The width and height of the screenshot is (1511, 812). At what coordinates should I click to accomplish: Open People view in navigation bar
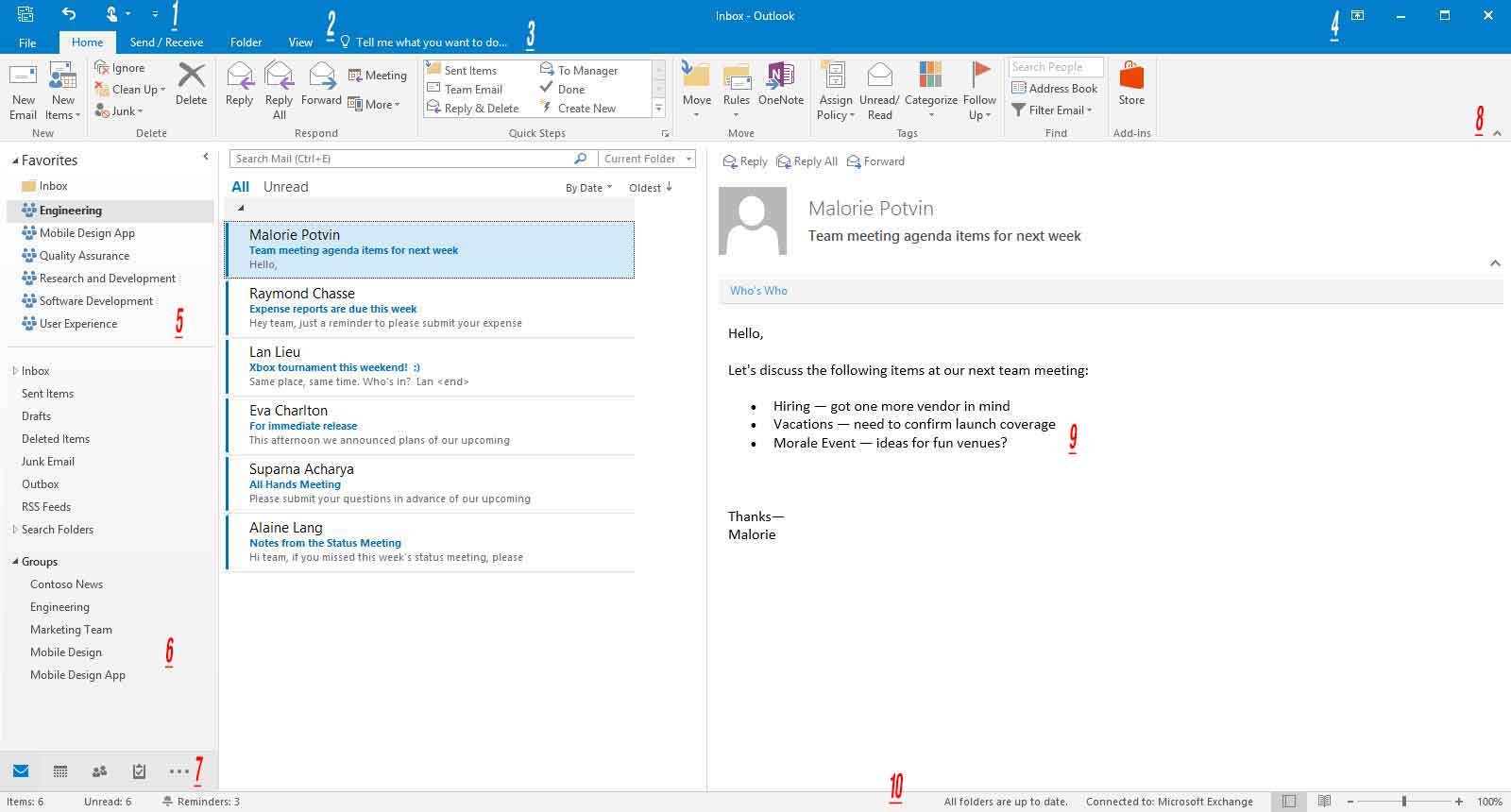point(99,771)
